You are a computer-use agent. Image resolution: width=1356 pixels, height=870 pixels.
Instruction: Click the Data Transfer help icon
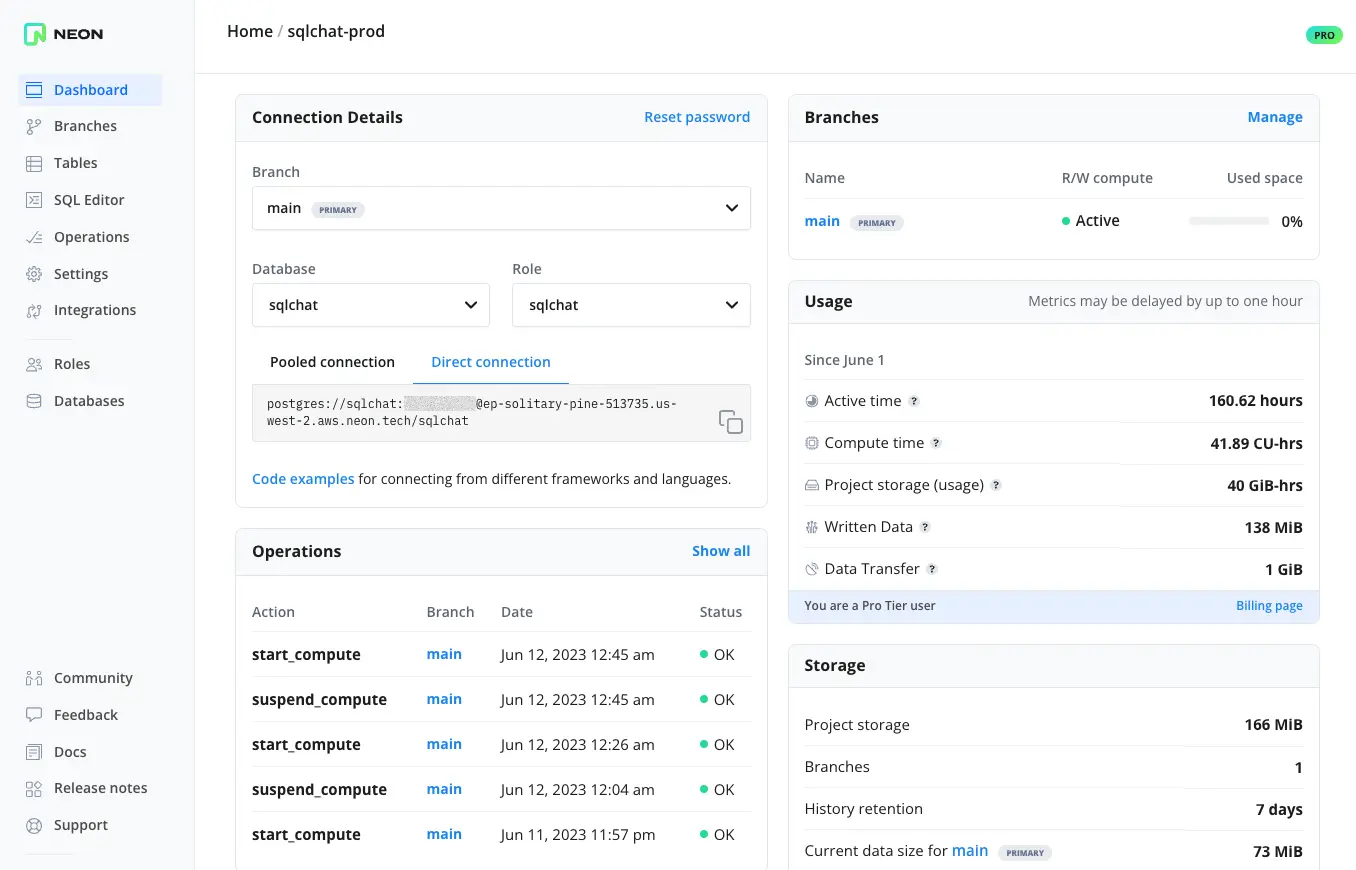click(x=932, y=569)
